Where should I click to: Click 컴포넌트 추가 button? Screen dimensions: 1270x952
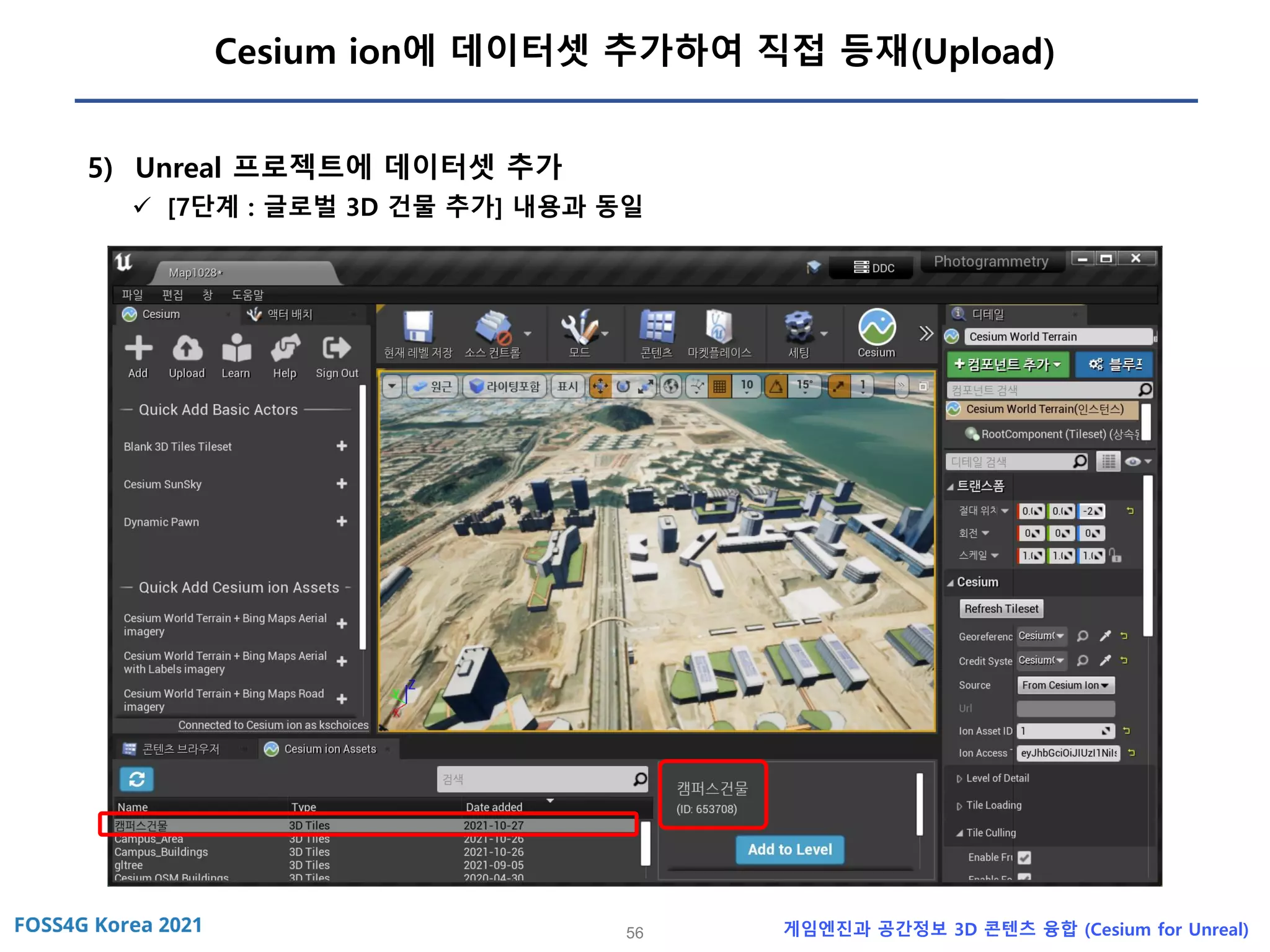coord(1008,364)
